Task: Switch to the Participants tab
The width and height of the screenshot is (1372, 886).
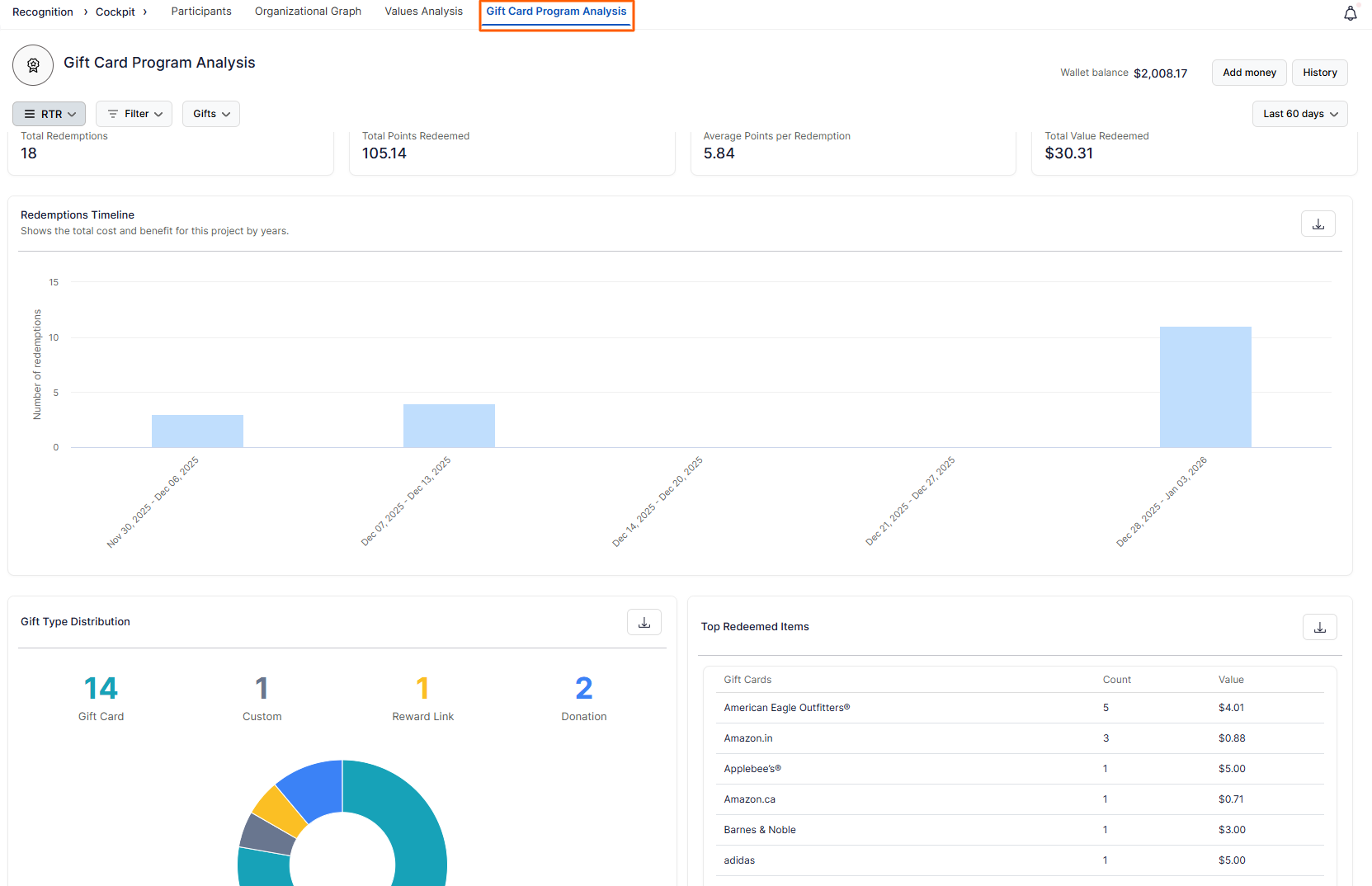Action: 201,12
